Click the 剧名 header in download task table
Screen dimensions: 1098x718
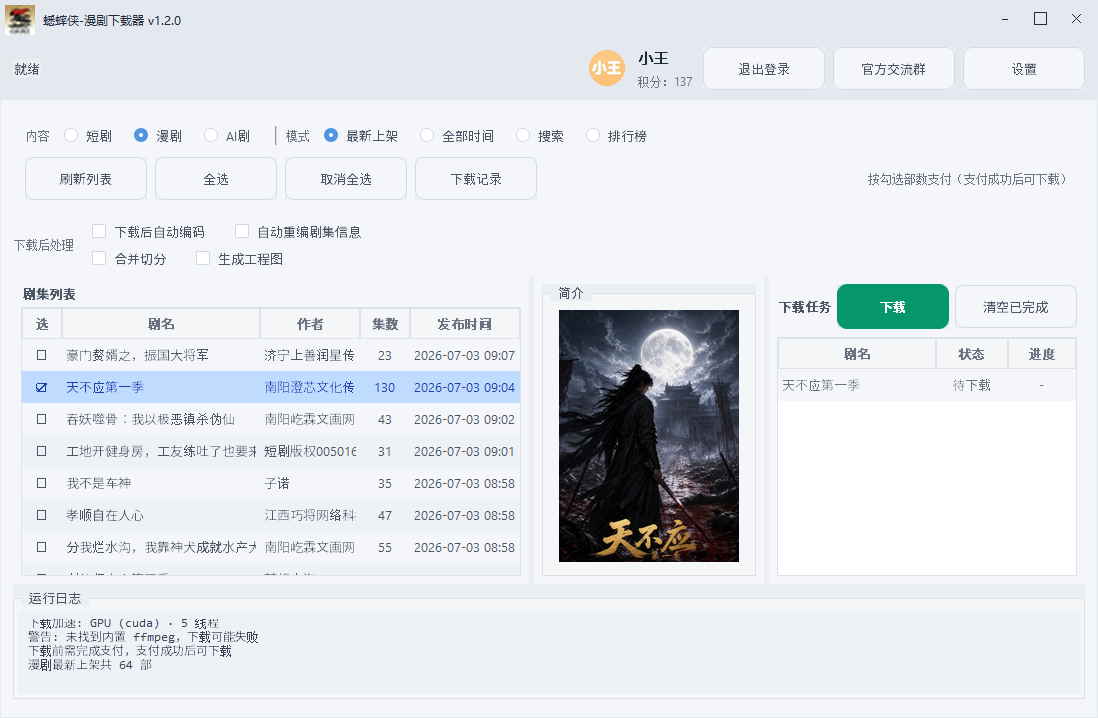(x=857, y=354)
